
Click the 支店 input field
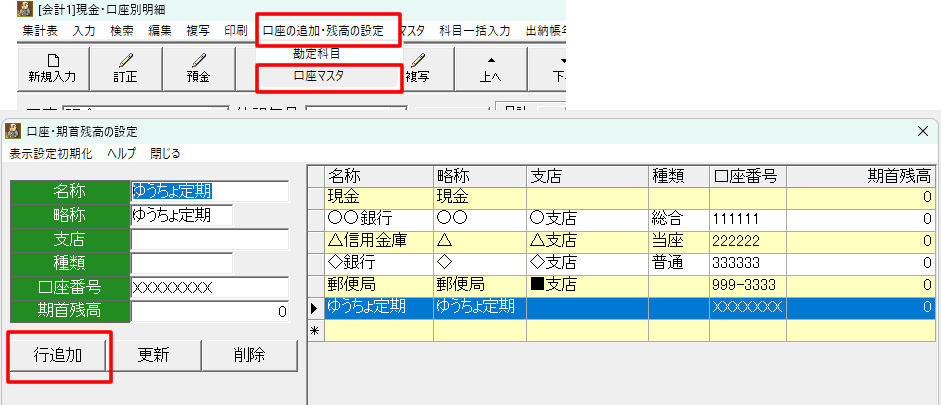[209, 239]
